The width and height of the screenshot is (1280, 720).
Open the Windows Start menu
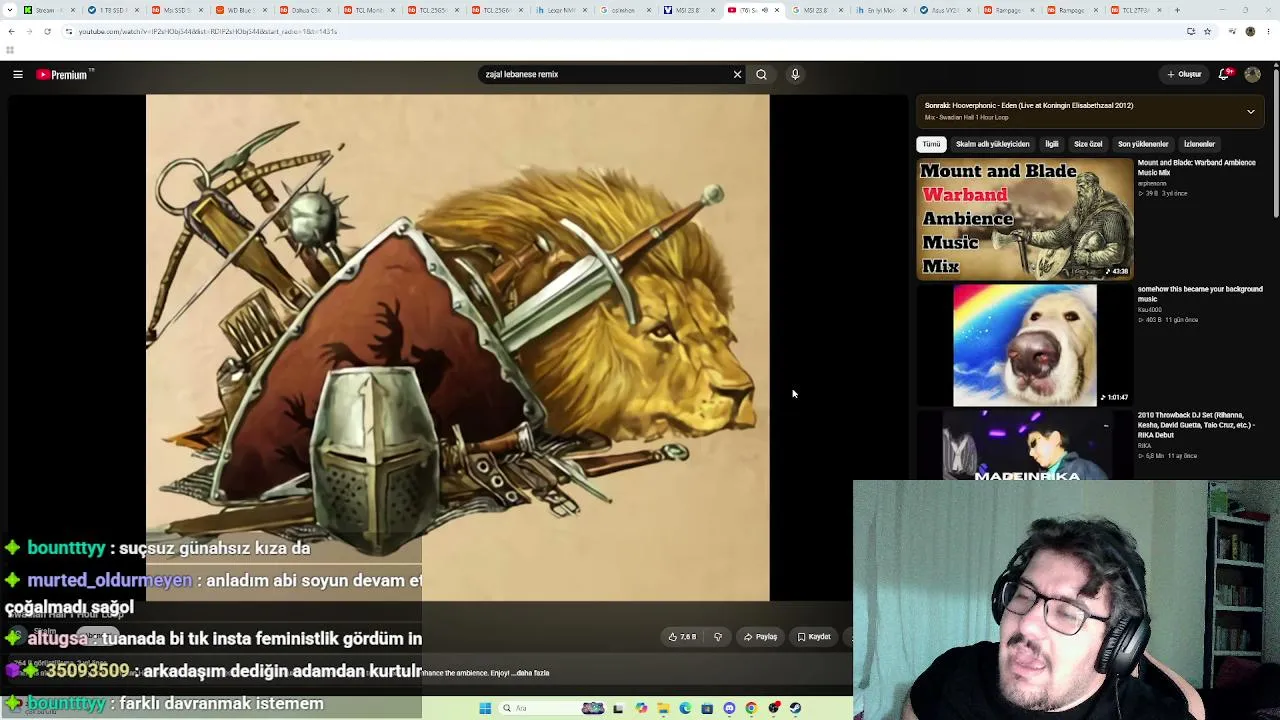pyautogui.click(x=485, y=708)
